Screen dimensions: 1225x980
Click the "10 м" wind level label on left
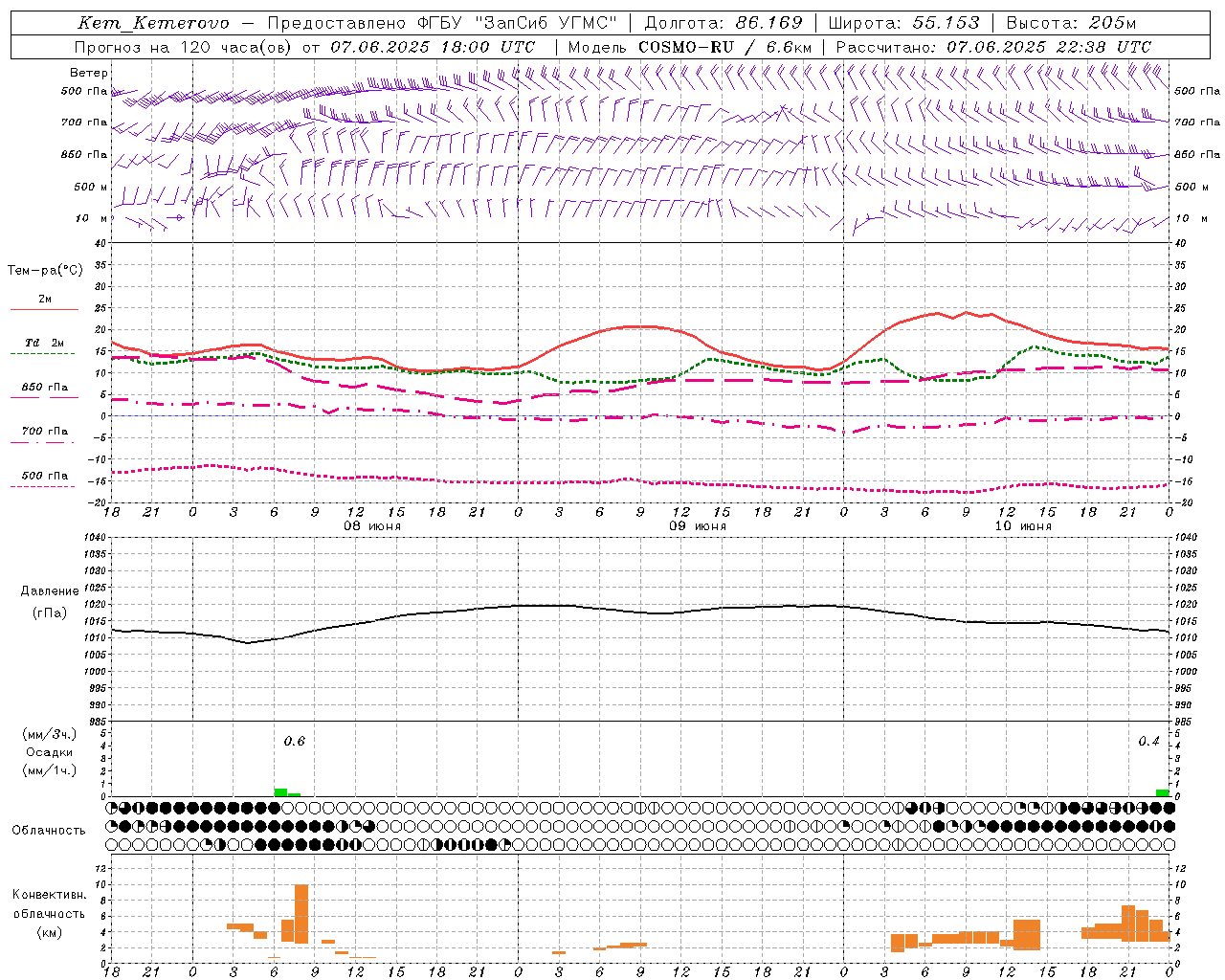[92, 218]
